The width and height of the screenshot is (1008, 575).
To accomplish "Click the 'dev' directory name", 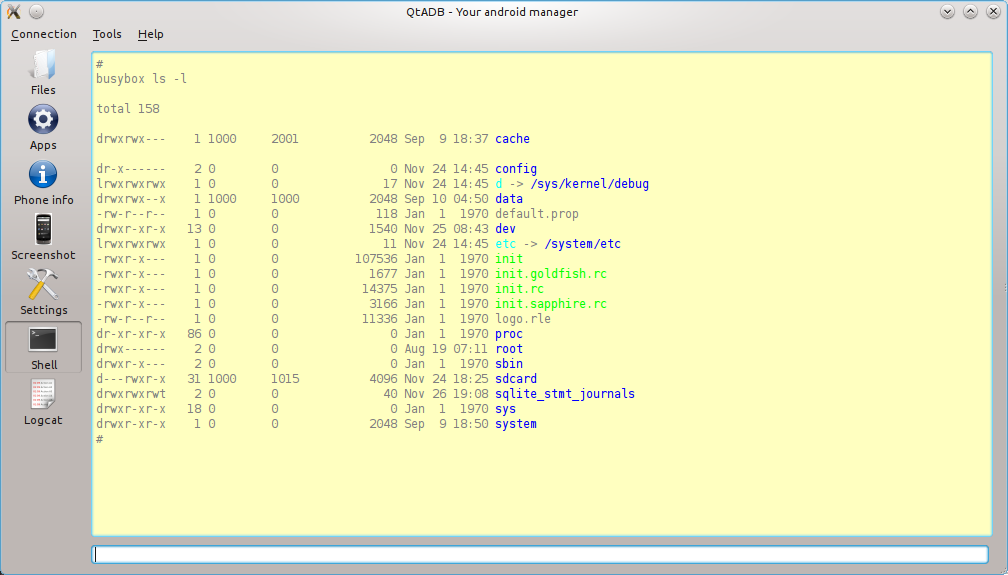I will click(505, 229).
